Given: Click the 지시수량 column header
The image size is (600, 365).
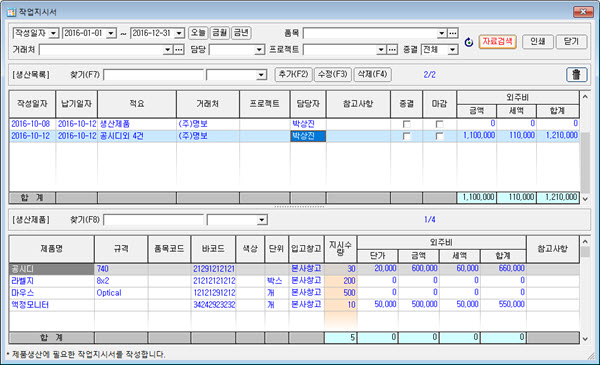Looking at the screenshot, I should point(341,249).
